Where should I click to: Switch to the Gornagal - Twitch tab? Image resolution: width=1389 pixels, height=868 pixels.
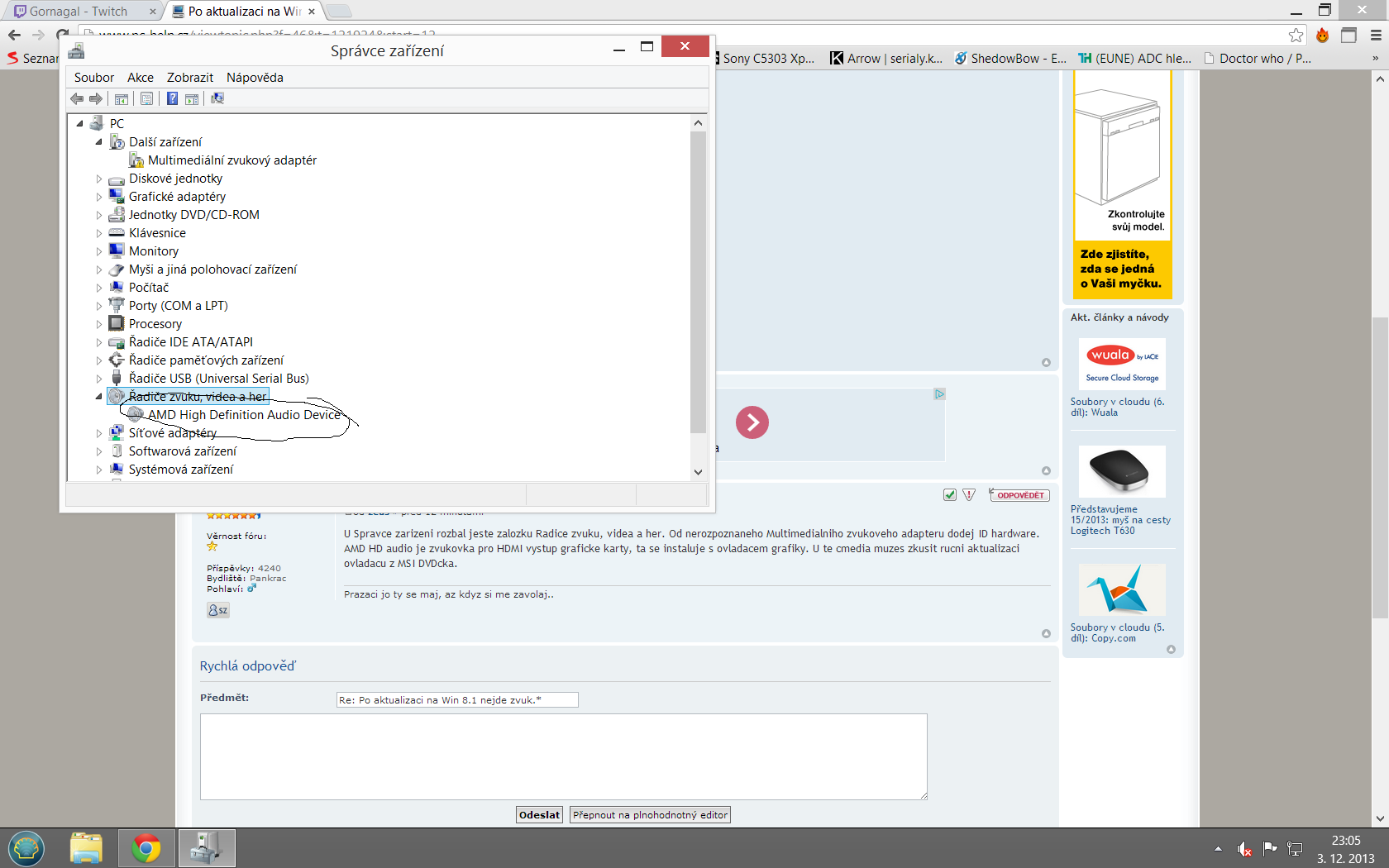click(x=79, y=12)
